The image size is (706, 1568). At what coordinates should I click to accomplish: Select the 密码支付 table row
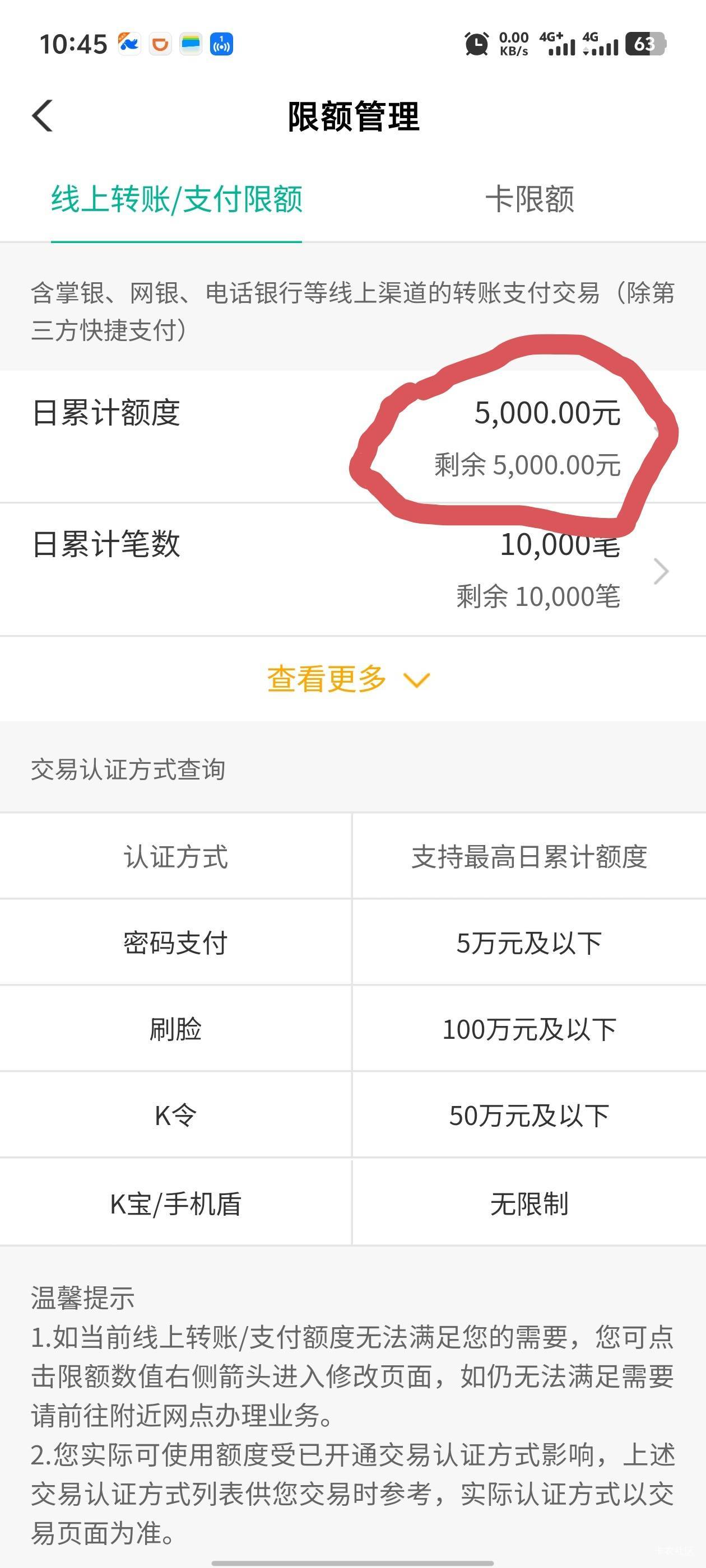175,943
